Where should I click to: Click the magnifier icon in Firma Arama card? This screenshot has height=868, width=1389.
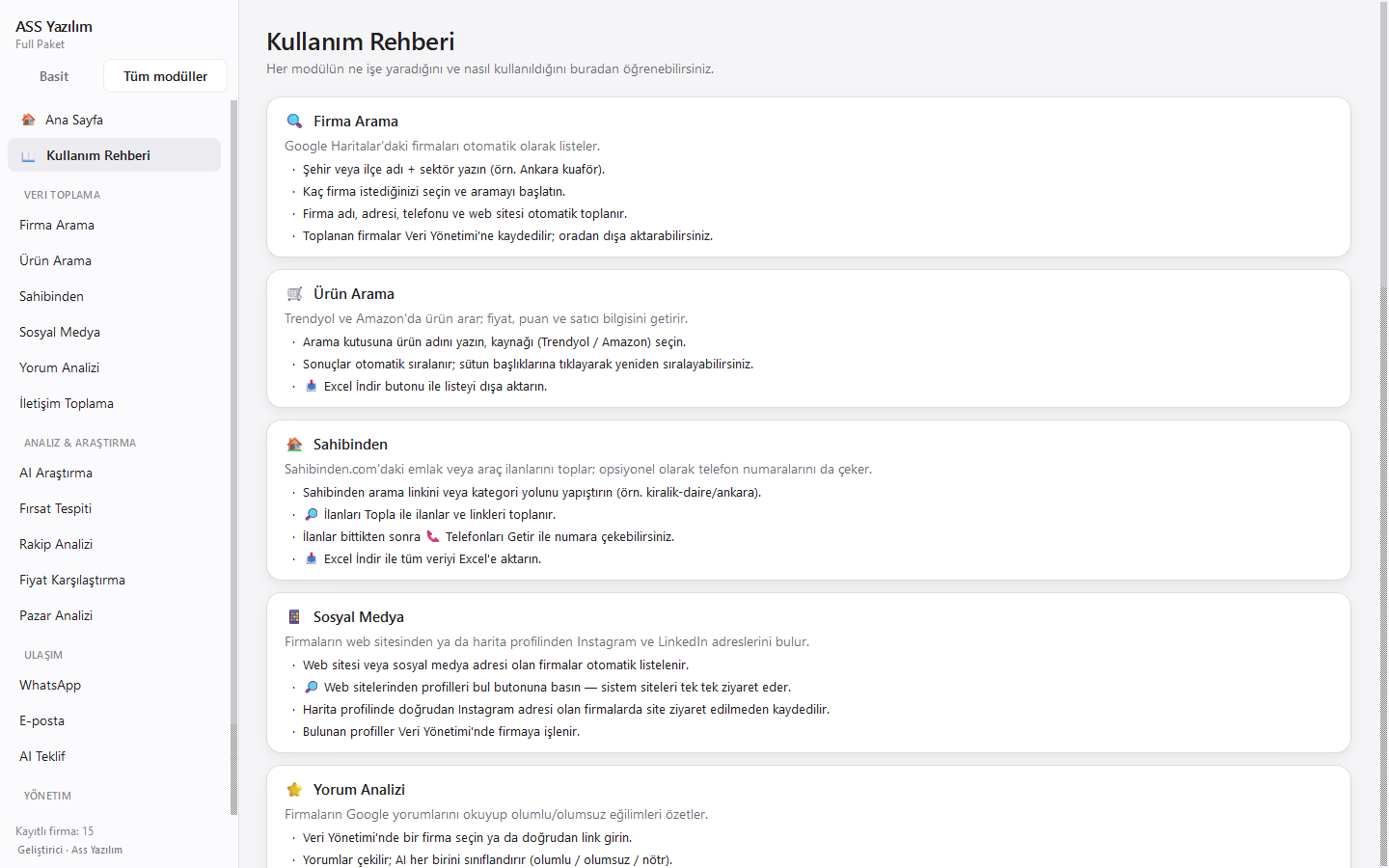[294, 122]
